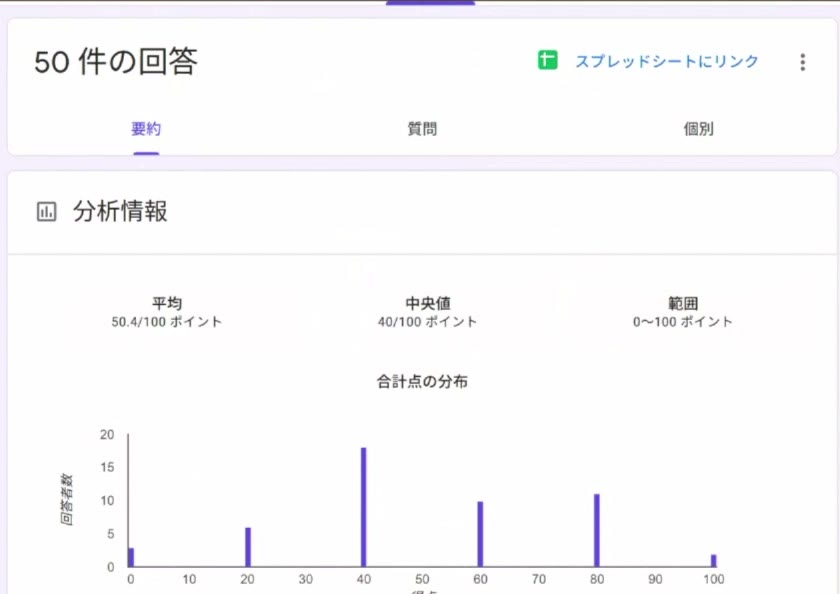840x594 pixels.
Task: Switch to the 個別 tab
Action: click(x=699, y=129)
